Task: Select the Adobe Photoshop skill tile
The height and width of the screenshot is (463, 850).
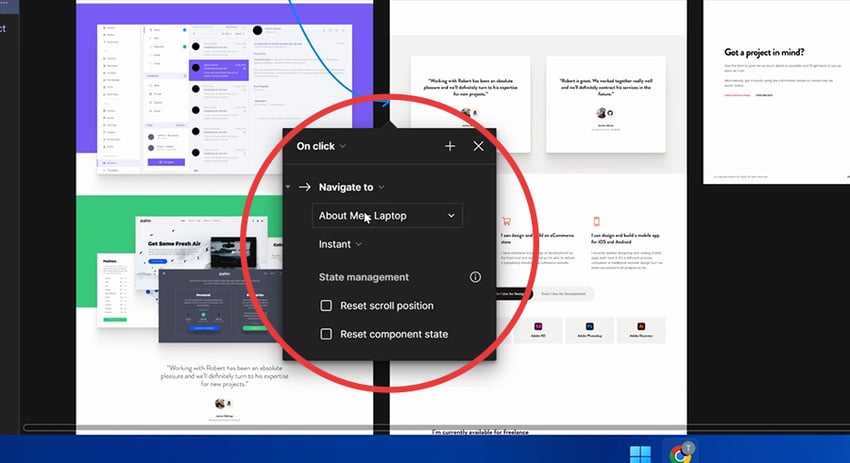Action: tap(589, 330)
